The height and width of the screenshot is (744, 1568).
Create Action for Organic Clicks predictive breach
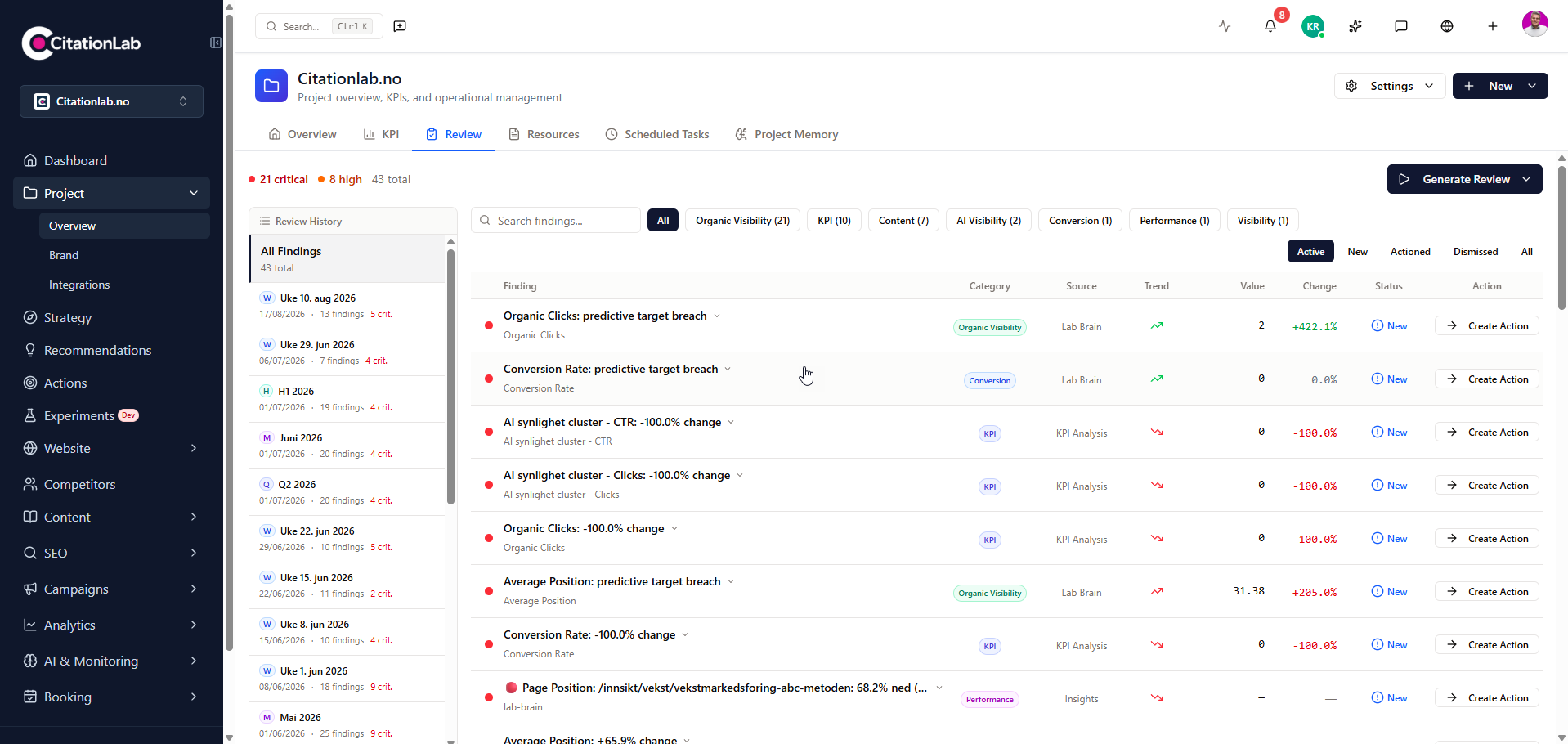(1486, 325)
